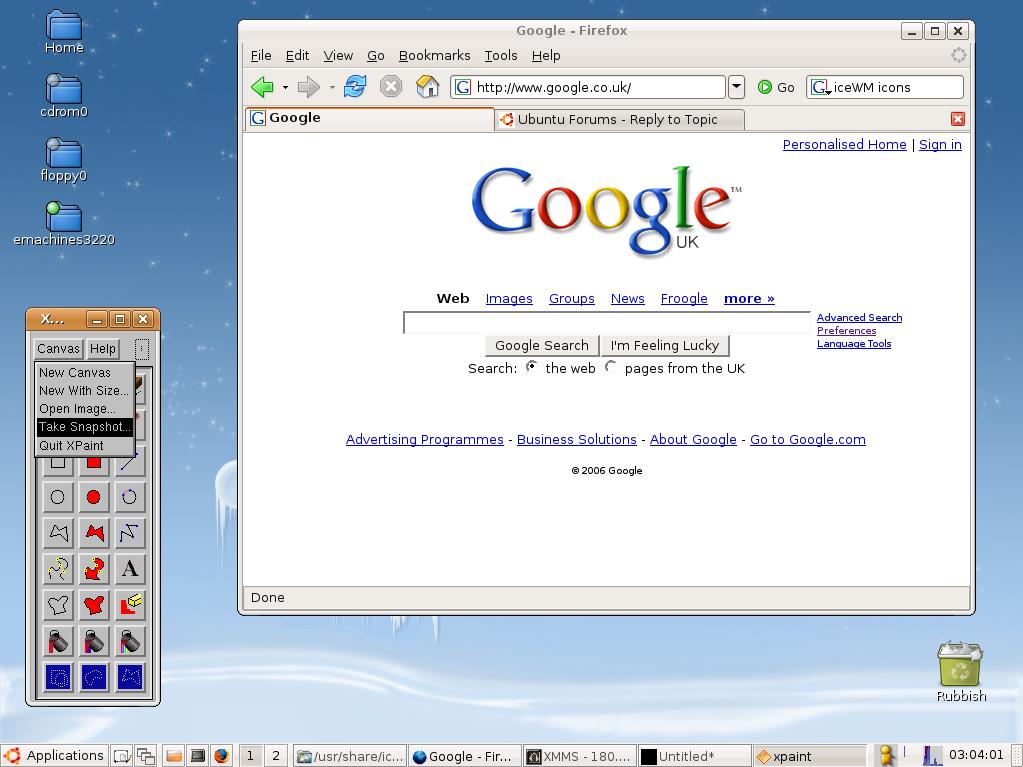Select the outlined circle tool in XPaint
Viewport: 1023px width, 767px height.
(57, 498)
